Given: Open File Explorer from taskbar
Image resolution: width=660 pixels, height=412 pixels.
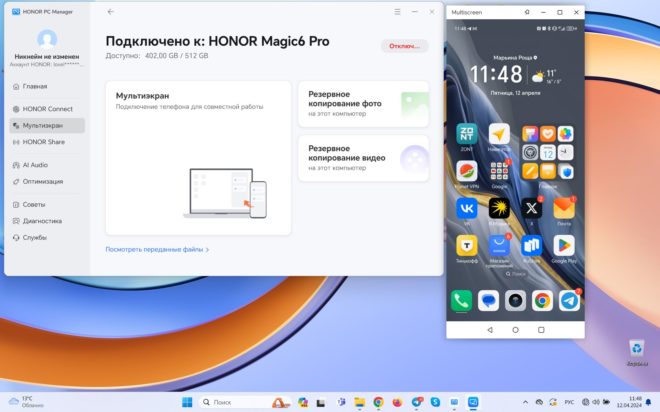Looking at the screenshot, I should click(x=359, y=402).
